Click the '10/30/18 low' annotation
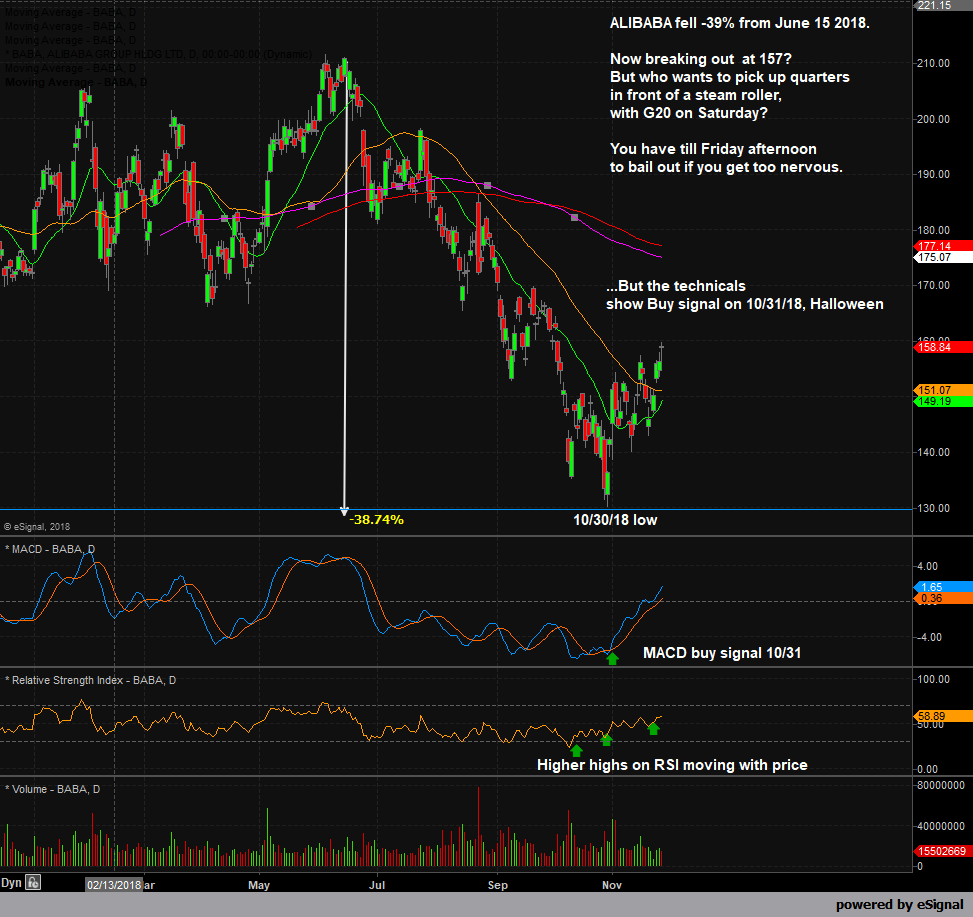 pyautogui.click(x=615, y=520)
